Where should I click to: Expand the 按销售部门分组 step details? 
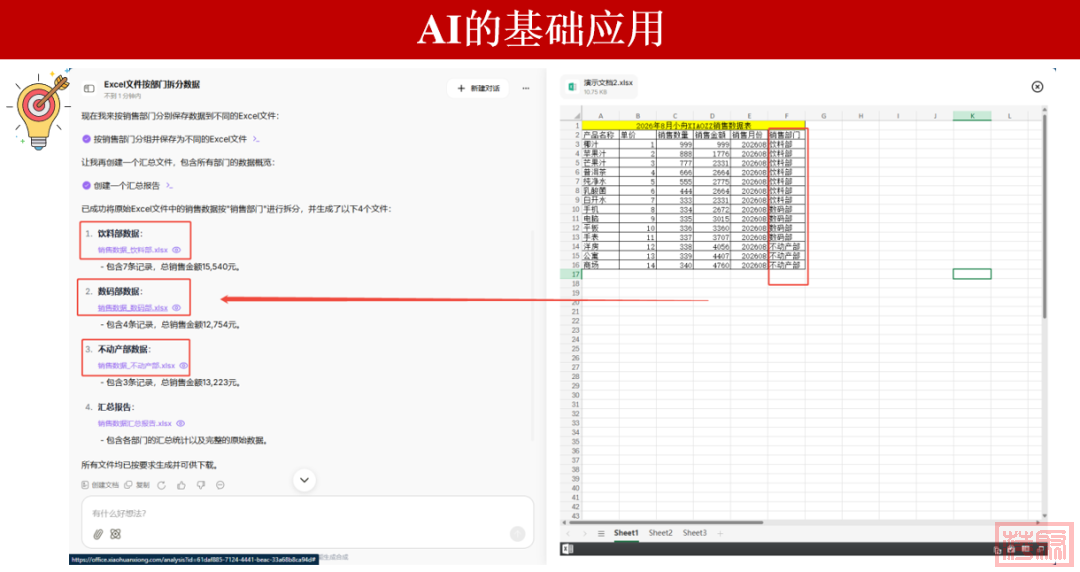pyautogui.click(x=256, y=139)
